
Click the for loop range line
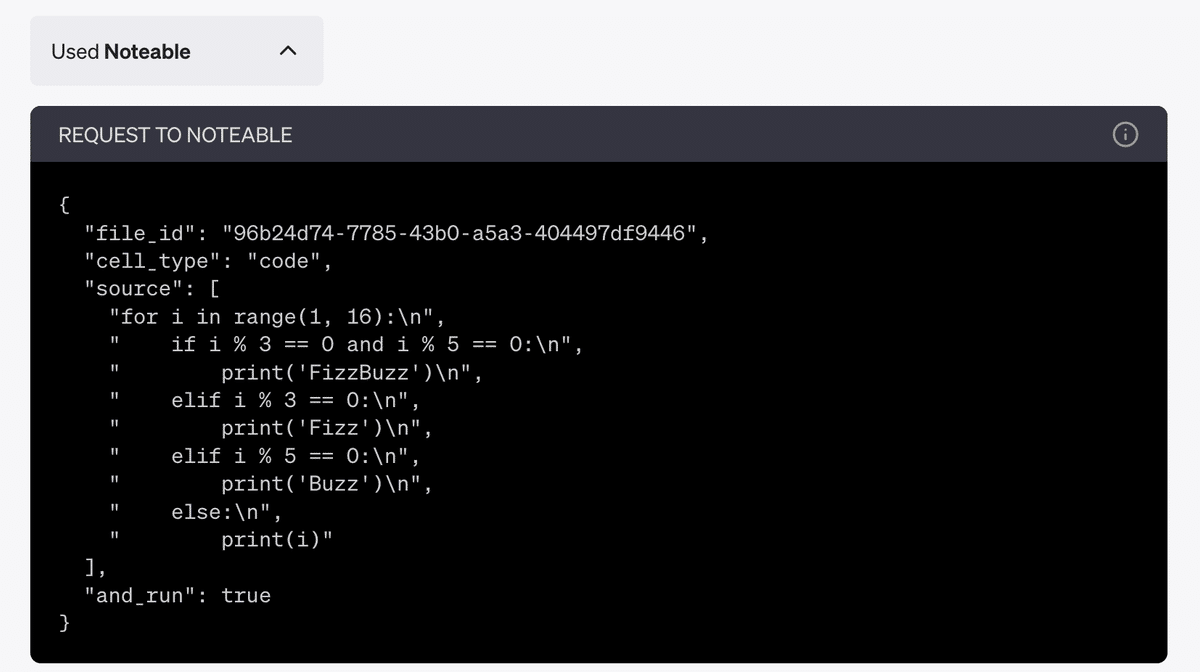(x=275, y=316)
